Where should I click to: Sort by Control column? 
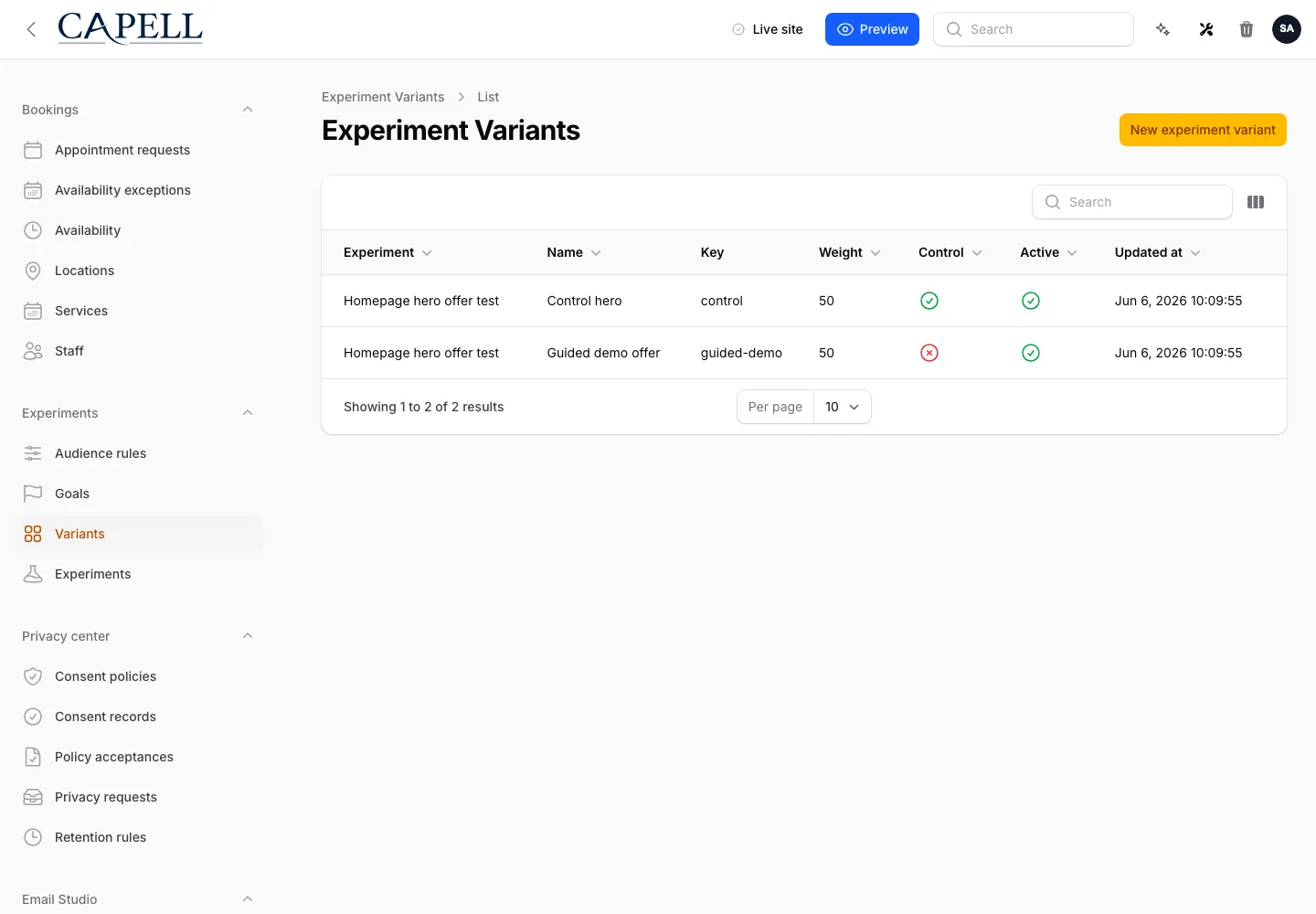(x=950, y=252)
